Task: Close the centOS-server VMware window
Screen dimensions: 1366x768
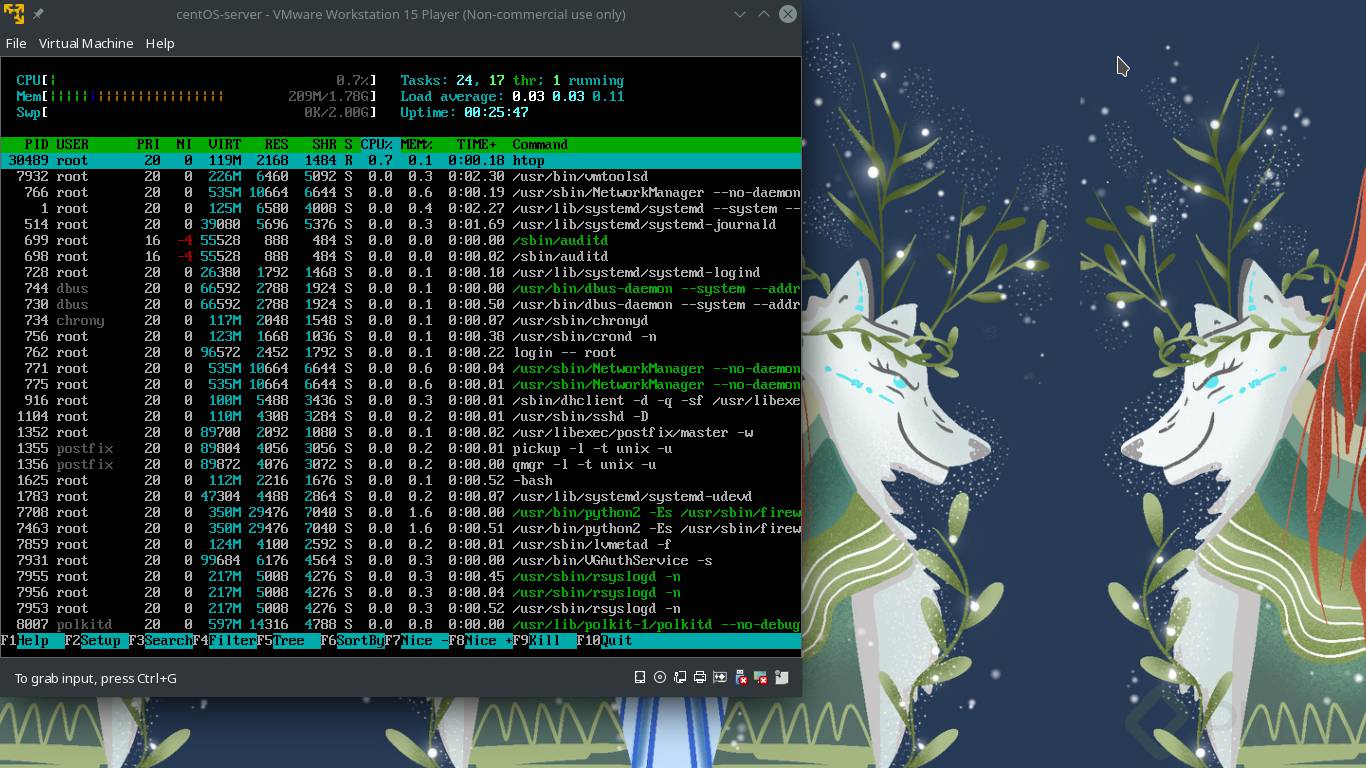Action: coord(788,14)
